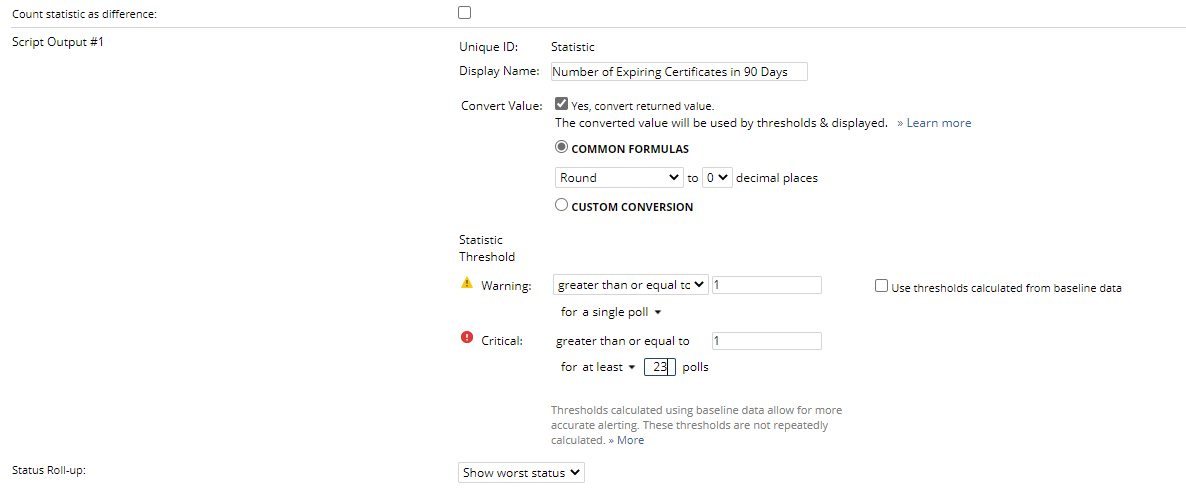Viewport: 1186px width, 492px height.
Task: Select the Custom Conversion radio button
Action: [562, 205]
